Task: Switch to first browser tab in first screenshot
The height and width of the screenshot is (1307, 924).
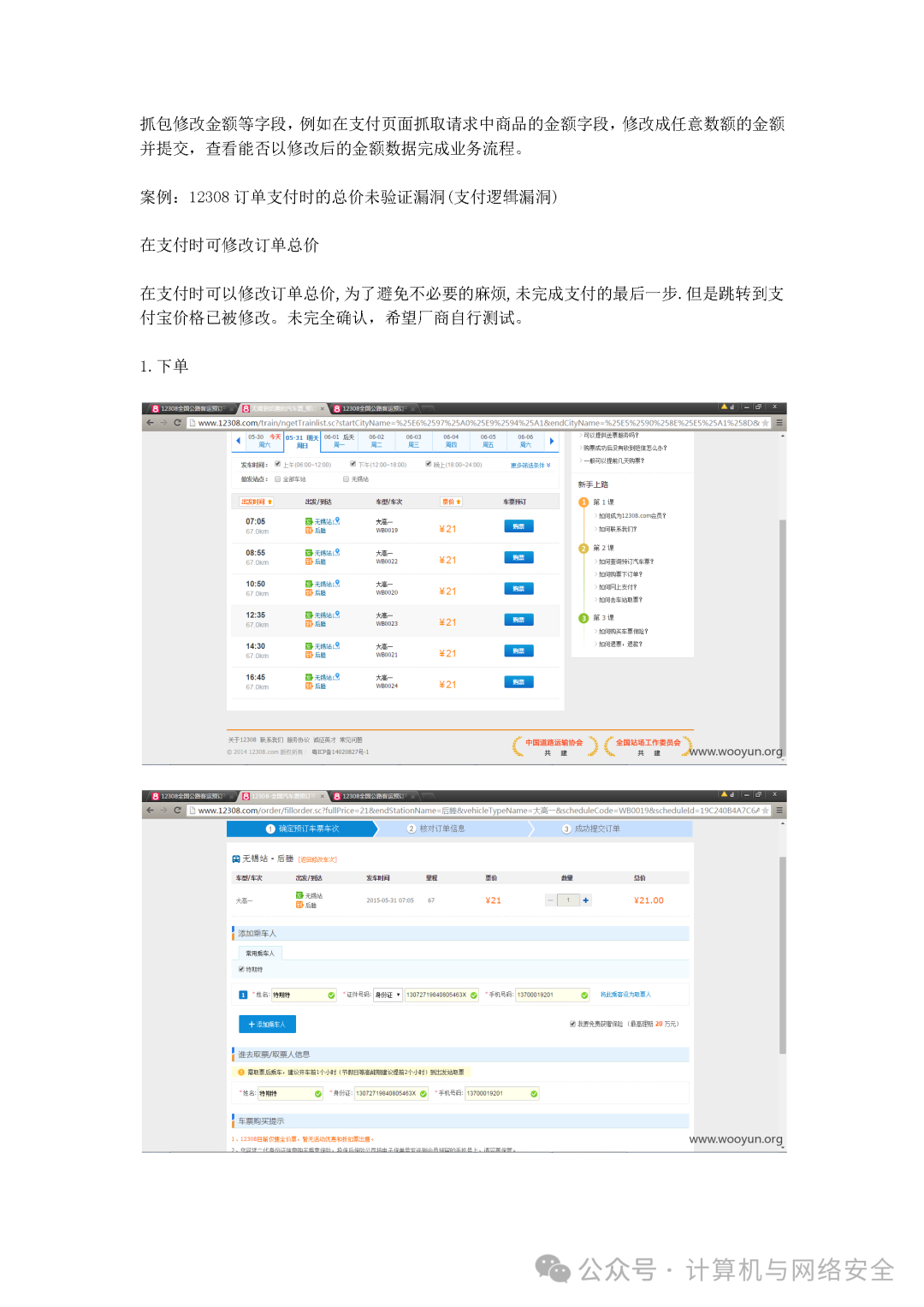Action: [190, 409]
